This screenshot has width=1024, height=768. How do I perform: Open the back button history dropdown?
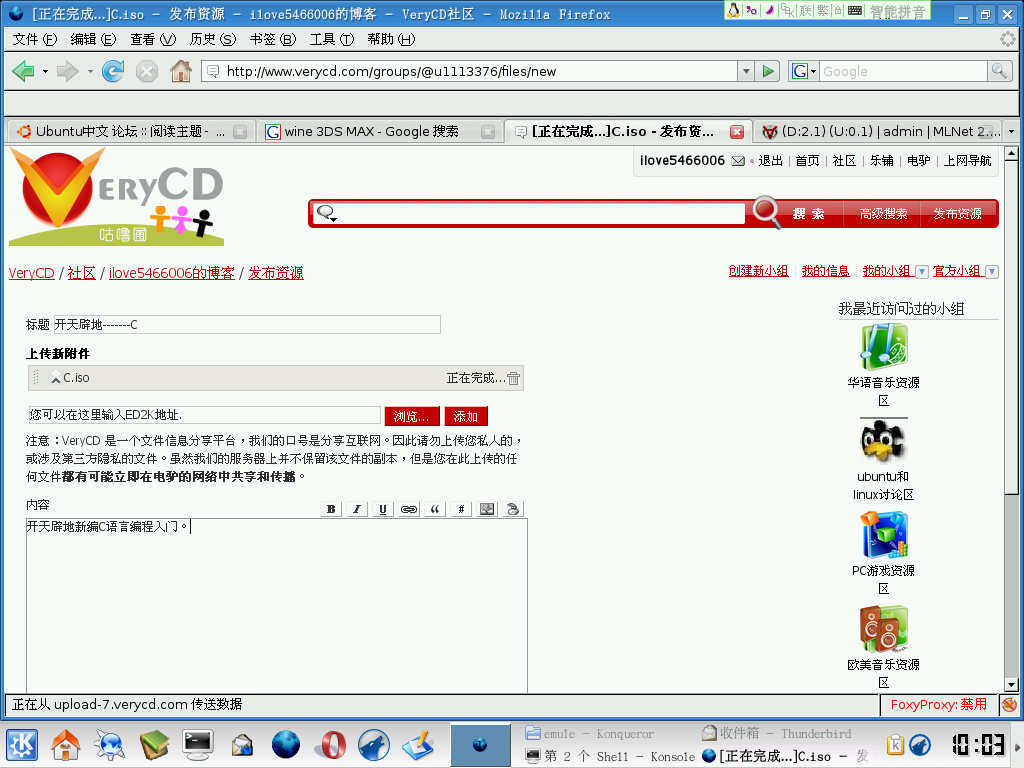pyautogui.click(x=45, y=71)
